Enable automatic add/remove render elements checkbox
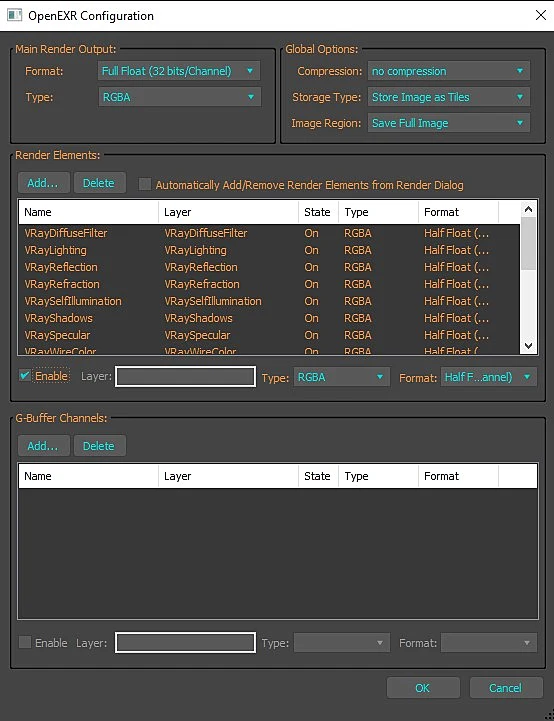Screen dimensions: 554x721 coord(145,184)
